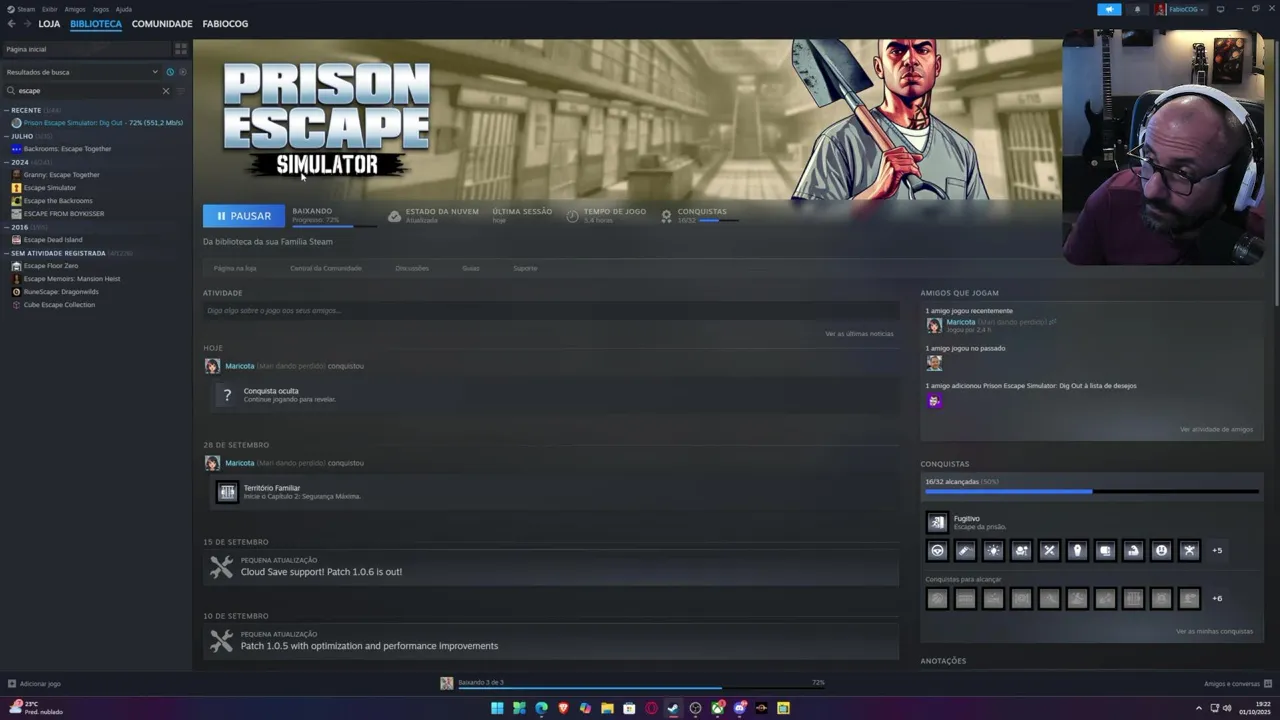
Task: Select Granny: Escape Together
Action: pos(61,175)
